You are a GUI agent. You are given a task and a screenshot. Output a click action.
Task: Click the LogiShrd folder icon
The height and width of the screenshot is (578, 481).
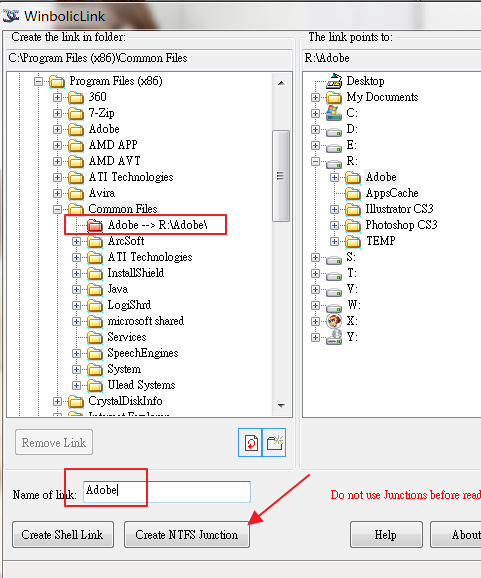95,305
